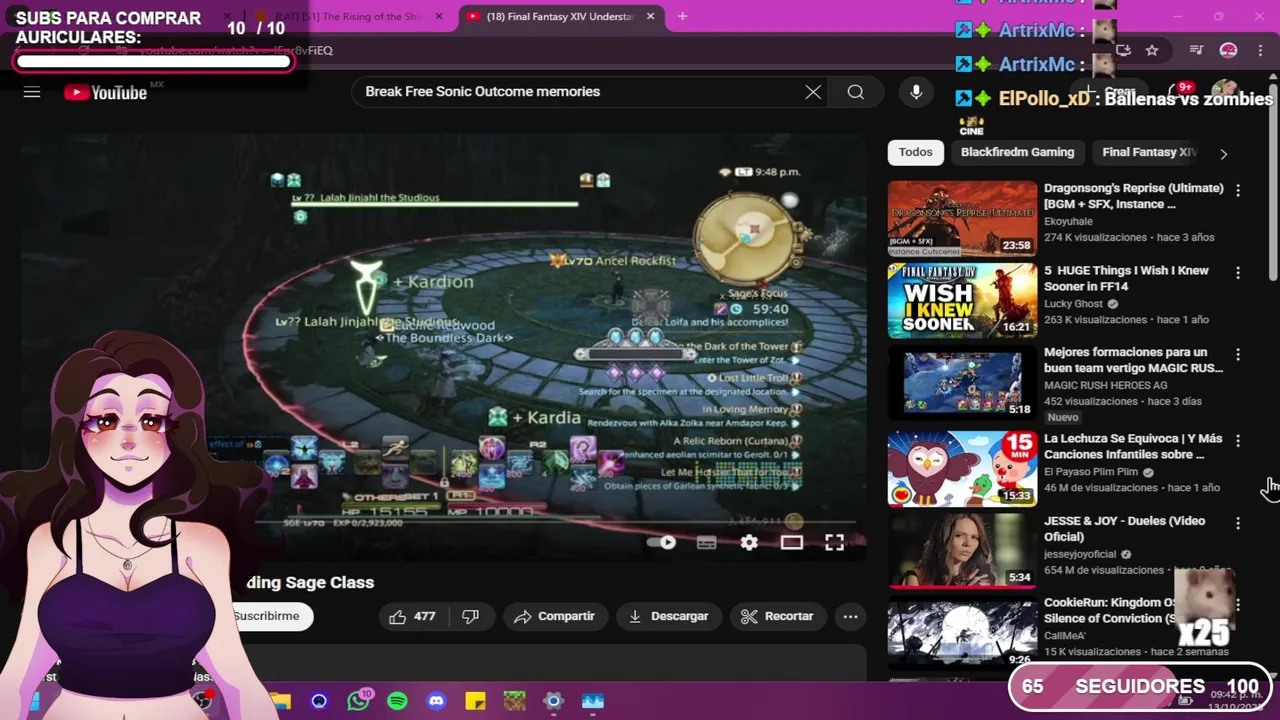Open File Explorer from the taskbar
This screenshot has width=1280, height=720.
[x=280, y=701]
